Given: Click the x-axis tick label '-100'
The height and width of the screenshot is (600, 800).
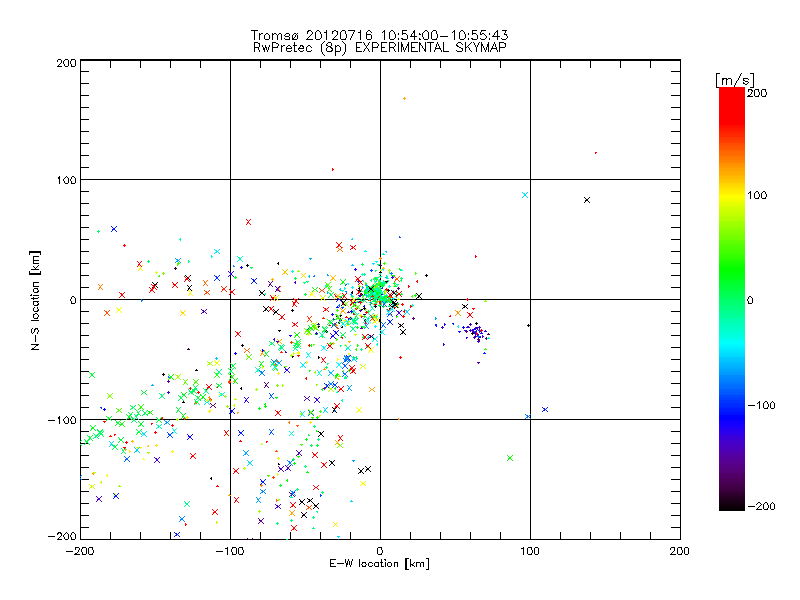Looking at the screenshot, I should [230, 551].
